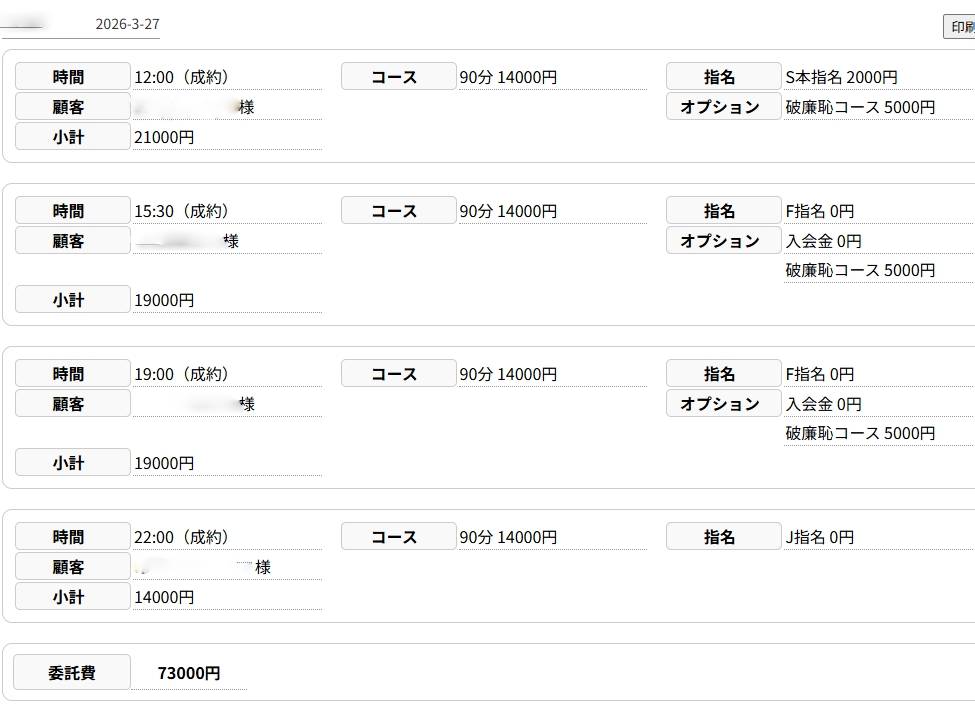Click the date 2026-3-27 at top
The height and width of the screenshot is (719, 975).
click(x=127, y=24)
